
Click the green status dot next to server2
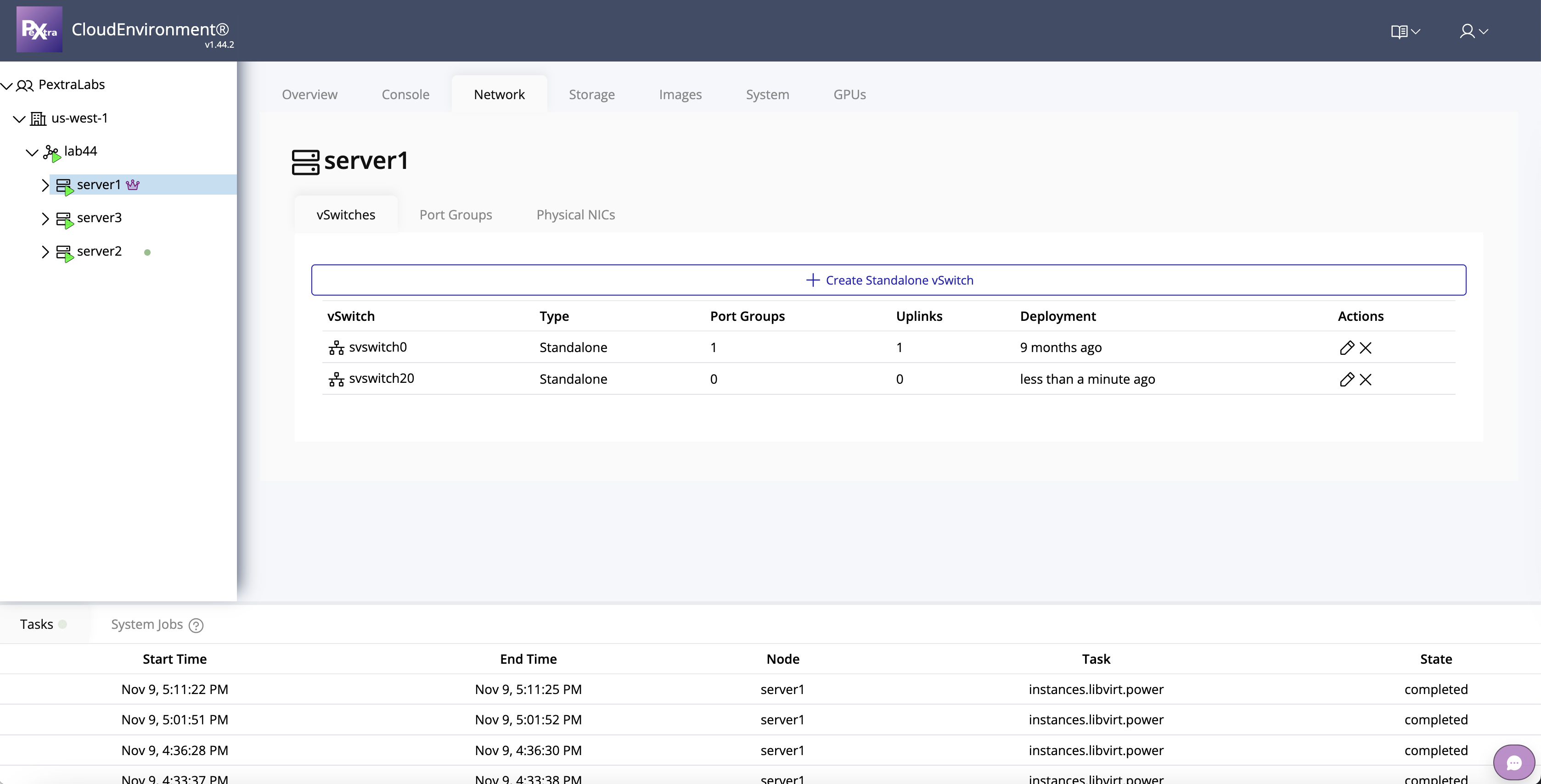[147, 252]
